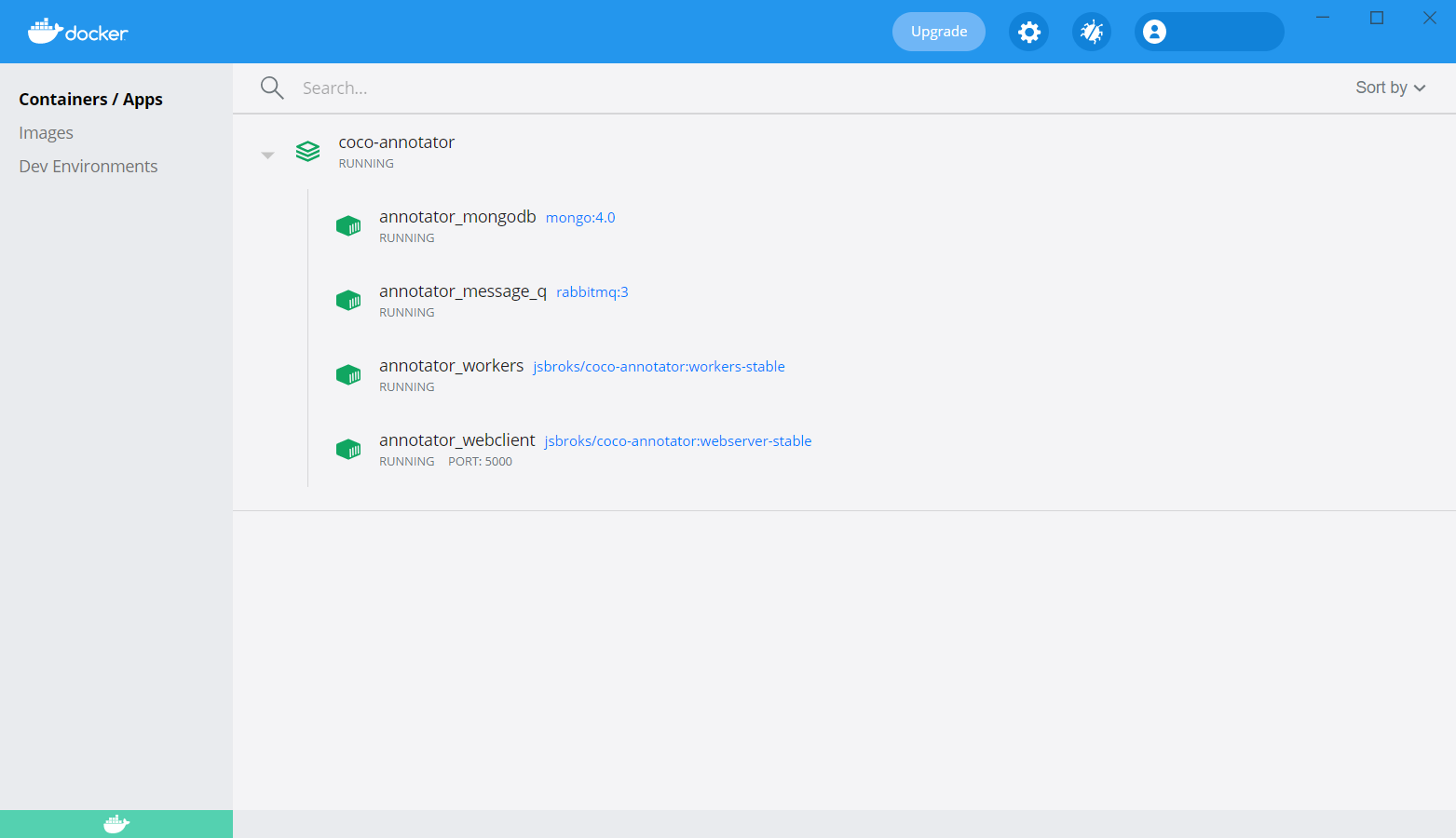Image resolution: width=1456 pixels, height=838 pixels.
Task: Select the annotator_mongodb container name
Action: tap(457, 217)
